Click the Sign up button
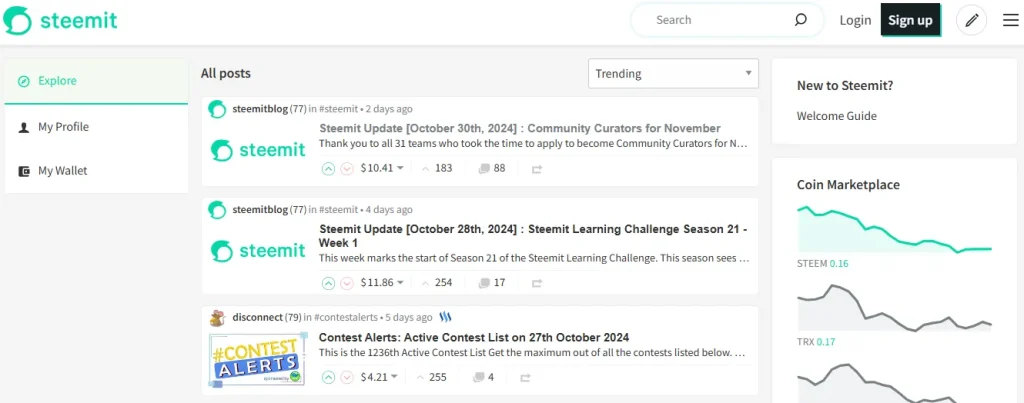 click(x=910, y=20)
